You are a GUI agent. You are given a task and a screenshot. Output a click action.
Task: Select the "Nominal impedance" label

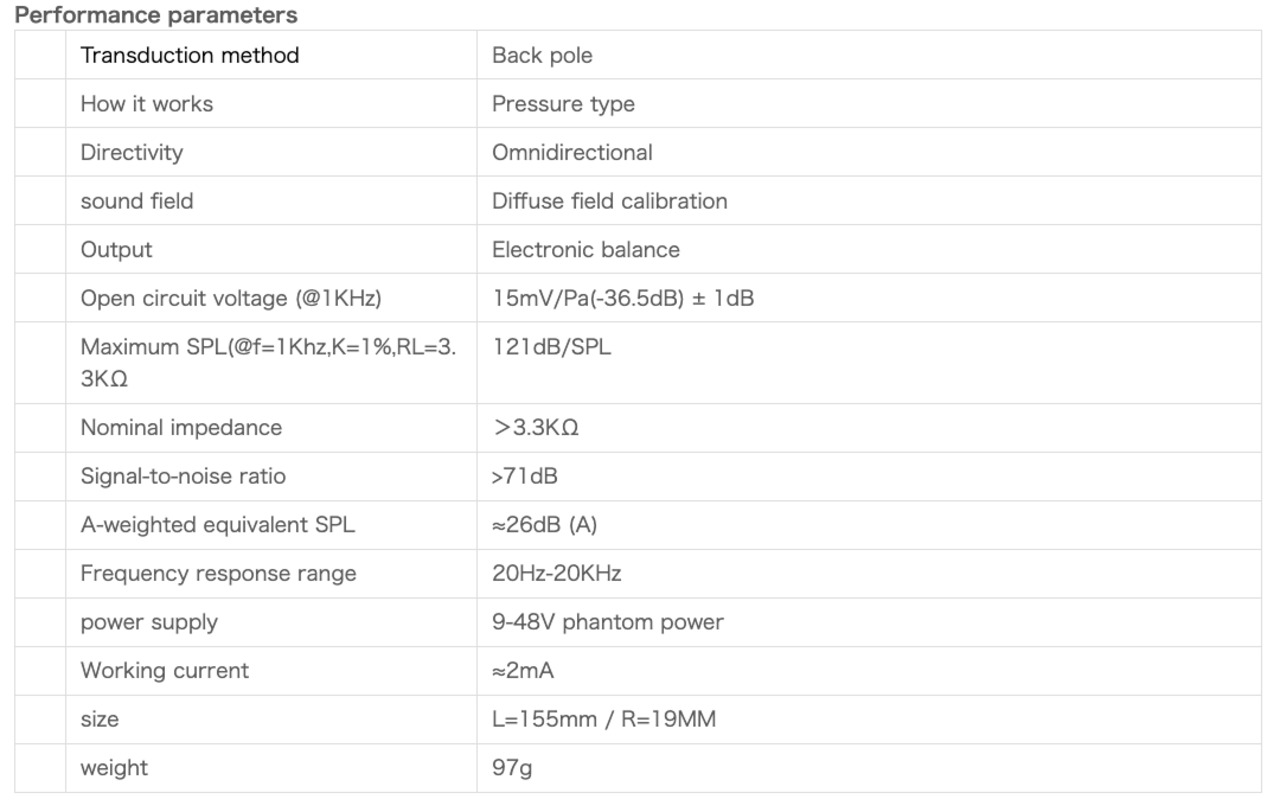click(181, 428)
